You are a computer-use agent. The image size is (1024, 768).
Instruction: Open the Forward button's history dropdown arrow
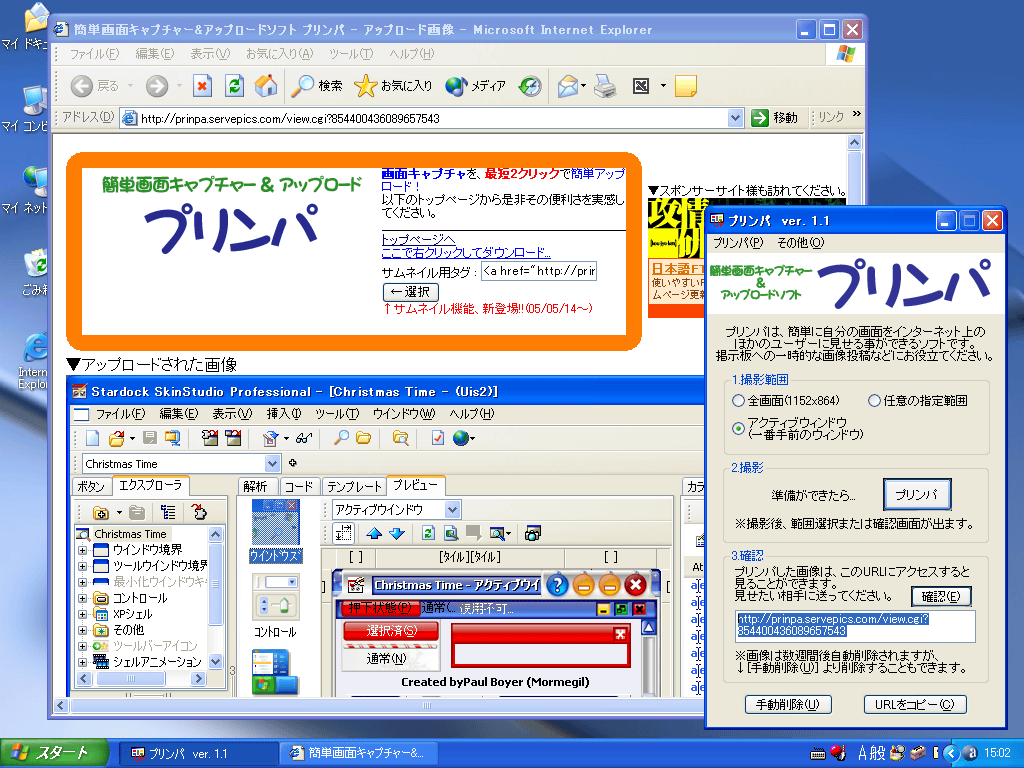178,86
